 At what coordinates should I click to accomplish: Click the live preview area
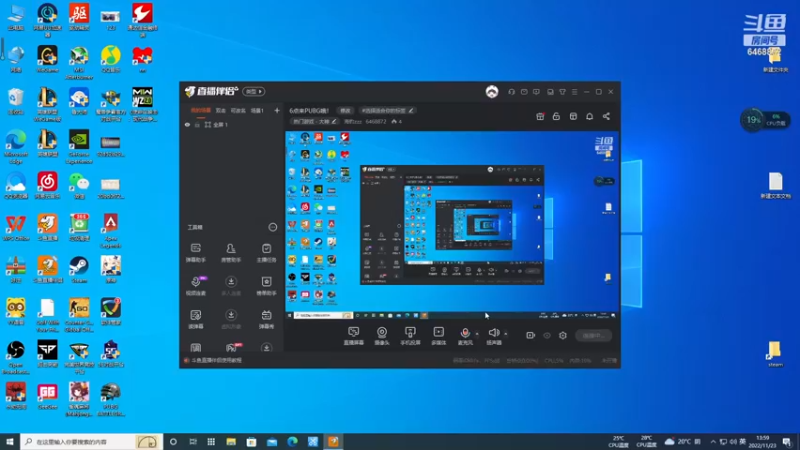pyautogui.click(x=452, y=225)
